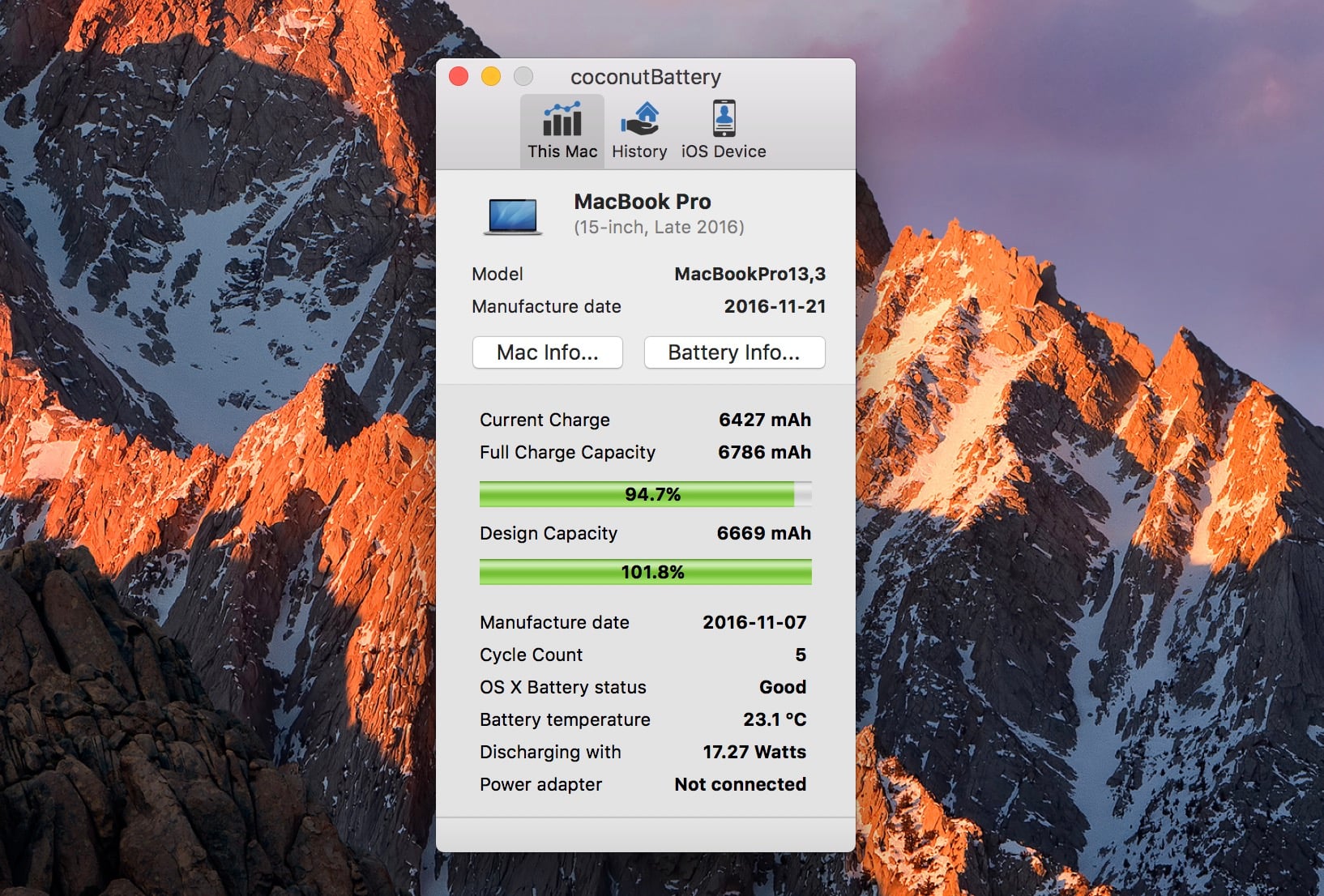Click the MacBook Pro heading text

pos(643,202)
